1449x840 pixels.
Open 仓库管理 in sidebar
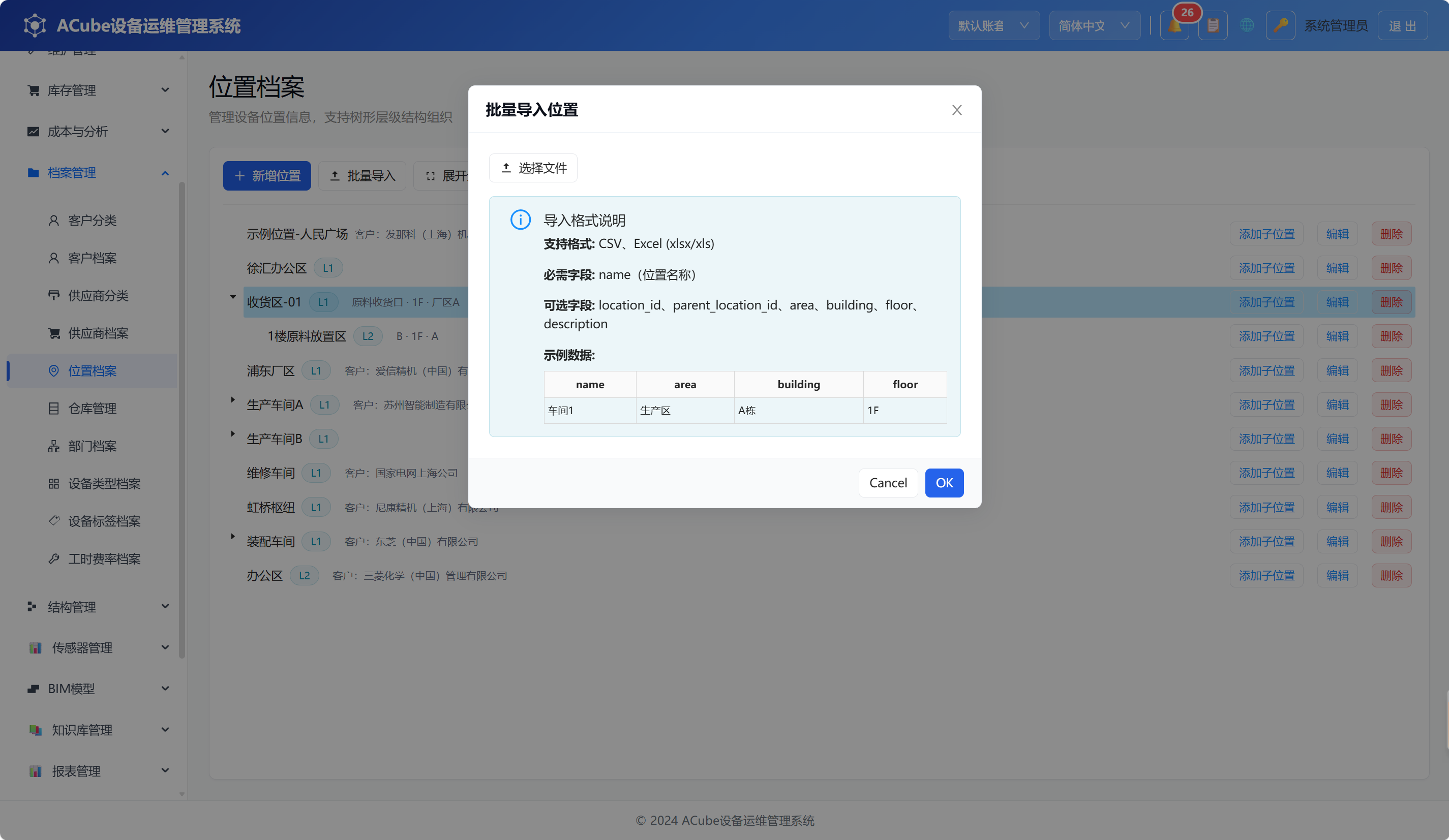coord(92,409)
